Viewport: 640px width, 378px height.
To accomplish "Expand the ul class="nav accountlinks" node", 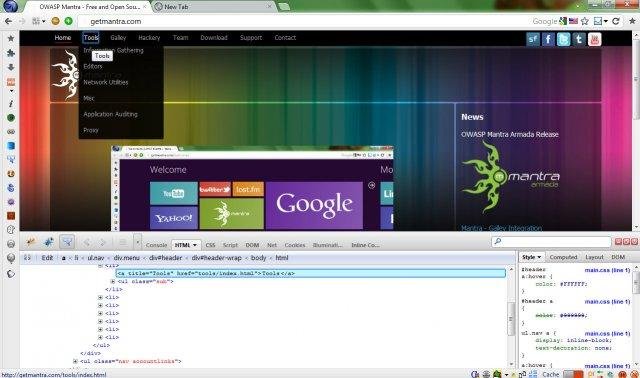I will click(75, 361).
